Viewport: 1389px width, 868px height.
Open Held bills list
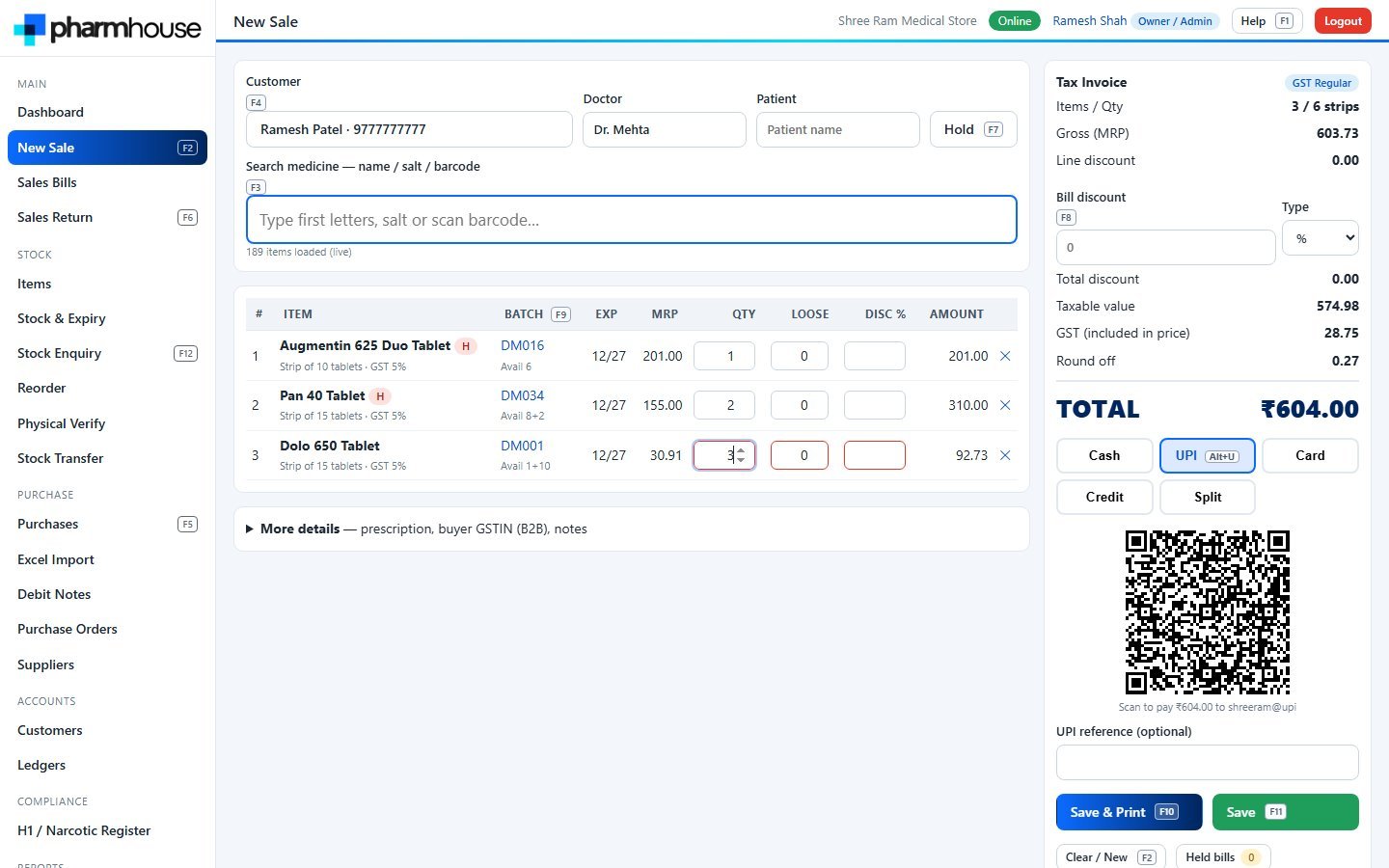(1222, 857)
